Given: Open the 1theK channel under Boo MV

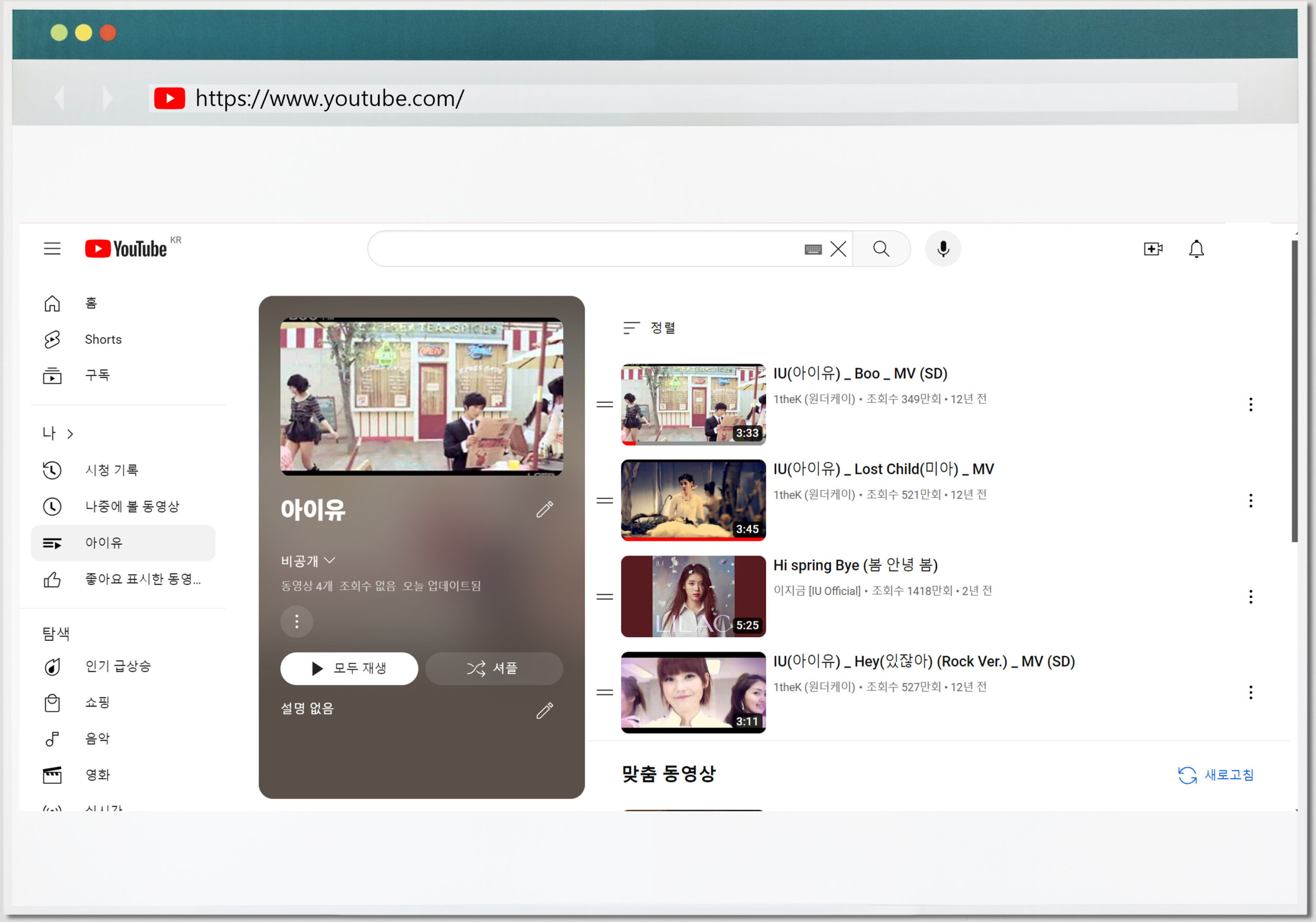Looking at the screenshot, I should pyautogui.click(x=814, y=399).
